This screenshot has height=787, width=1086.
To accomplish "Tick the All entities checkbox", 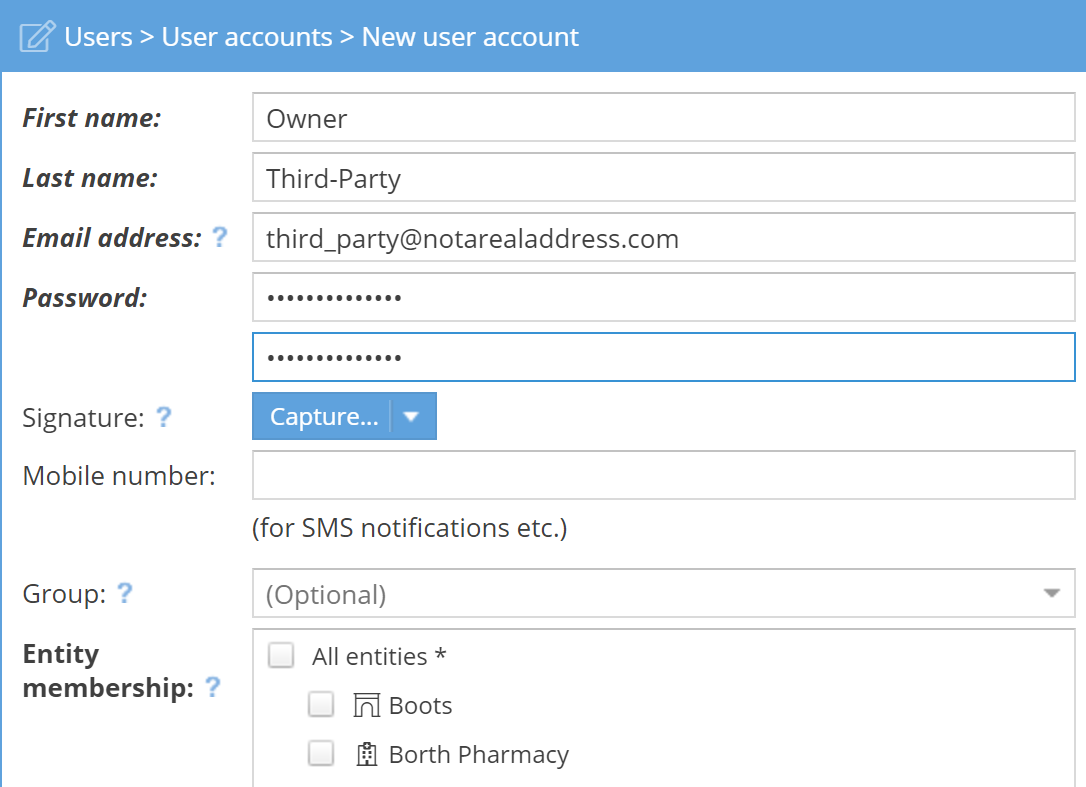I will pos(281,656).
